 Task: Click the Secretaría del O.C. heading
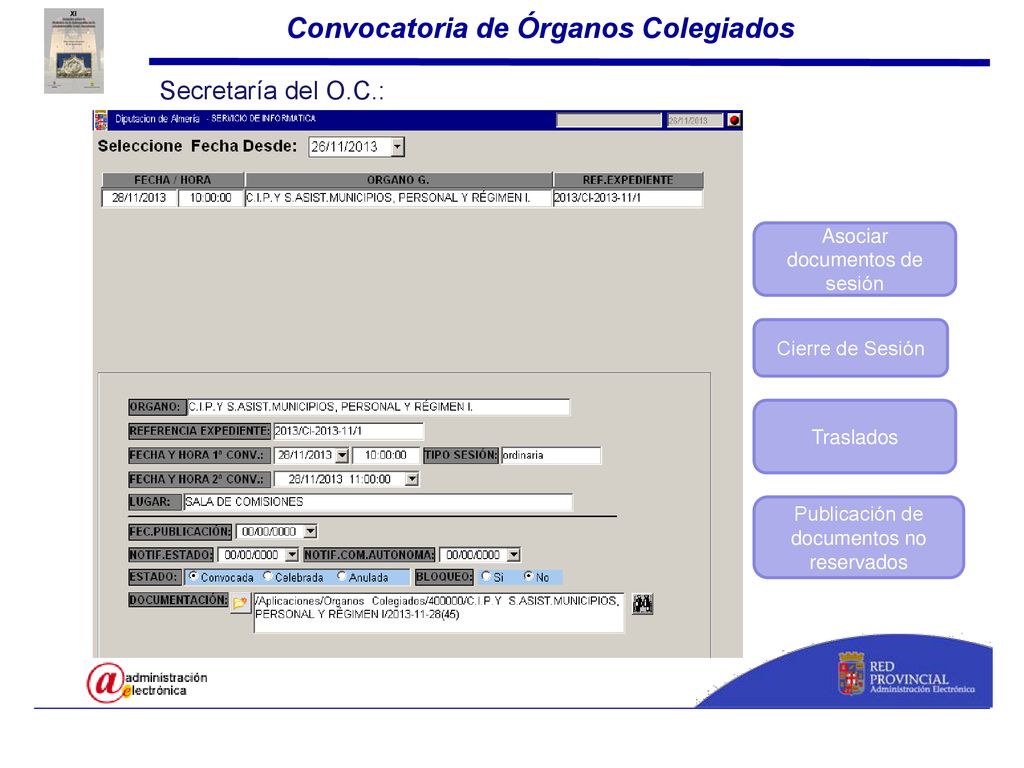(272, 91)
